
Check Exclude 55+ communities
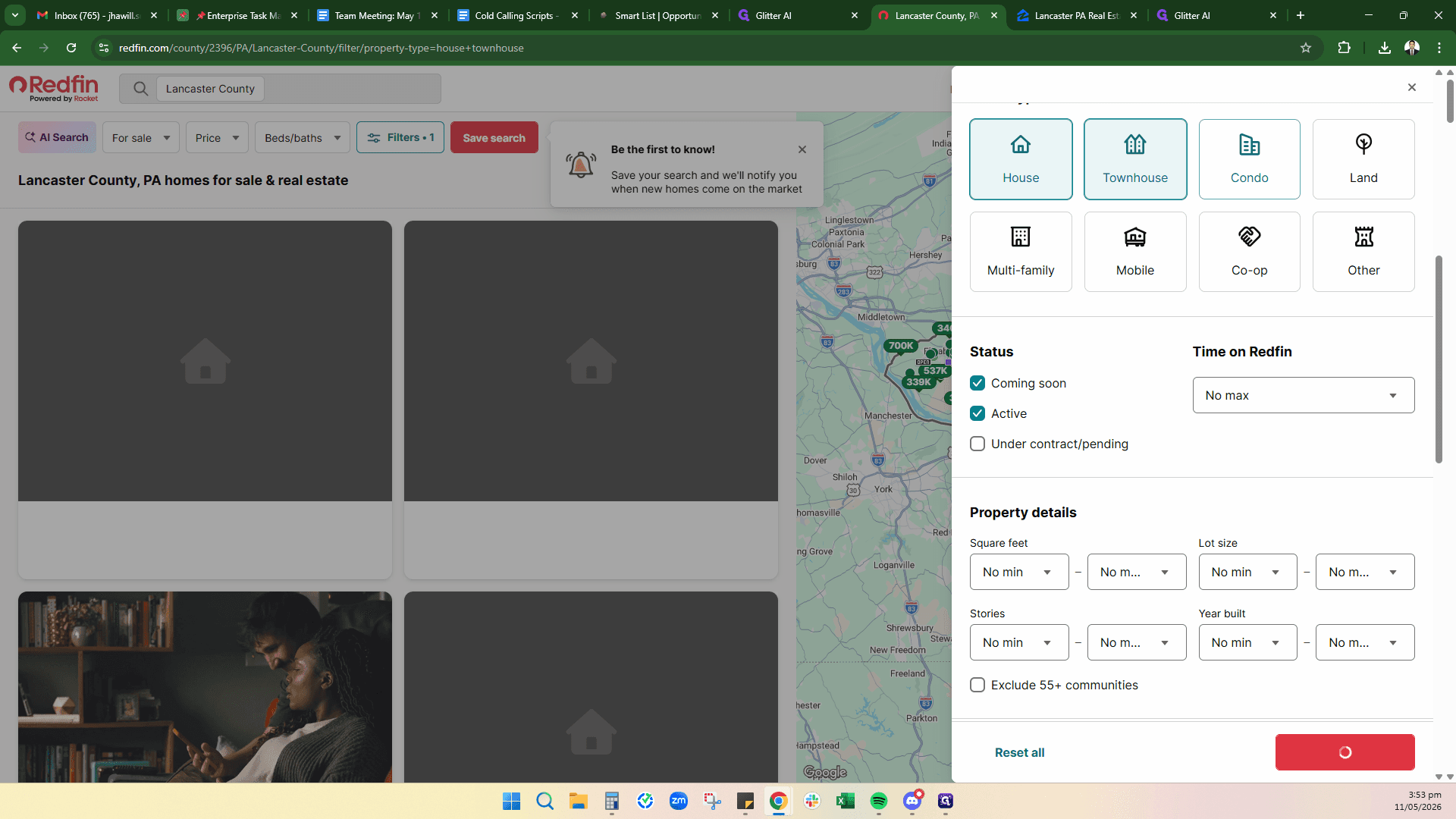[977, 685]
